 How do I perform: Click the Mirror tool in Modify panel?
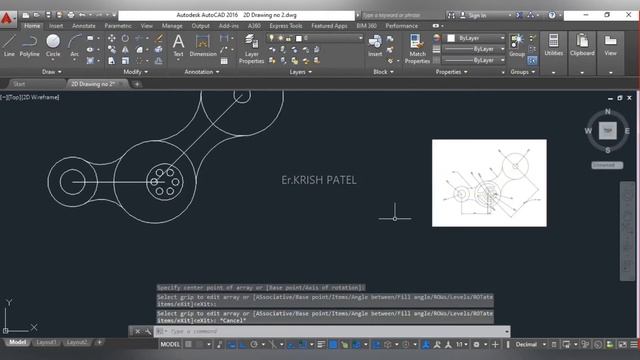(x=125, y=49)
